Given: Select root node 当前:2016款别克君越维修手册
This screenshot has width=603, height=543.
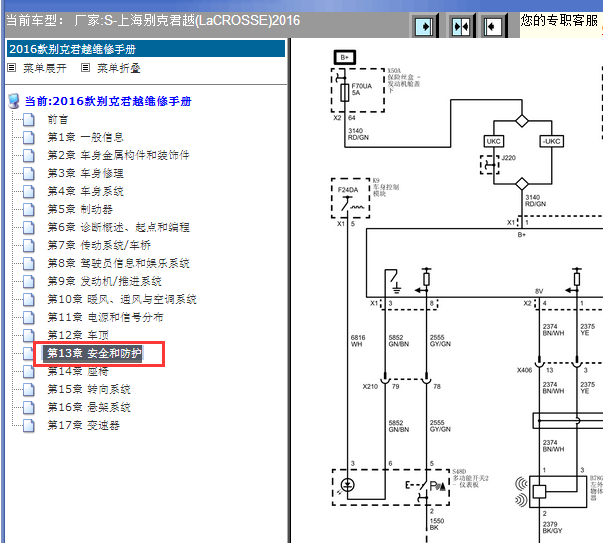Looking at the screenshot, I should click(x=108, y=101).
